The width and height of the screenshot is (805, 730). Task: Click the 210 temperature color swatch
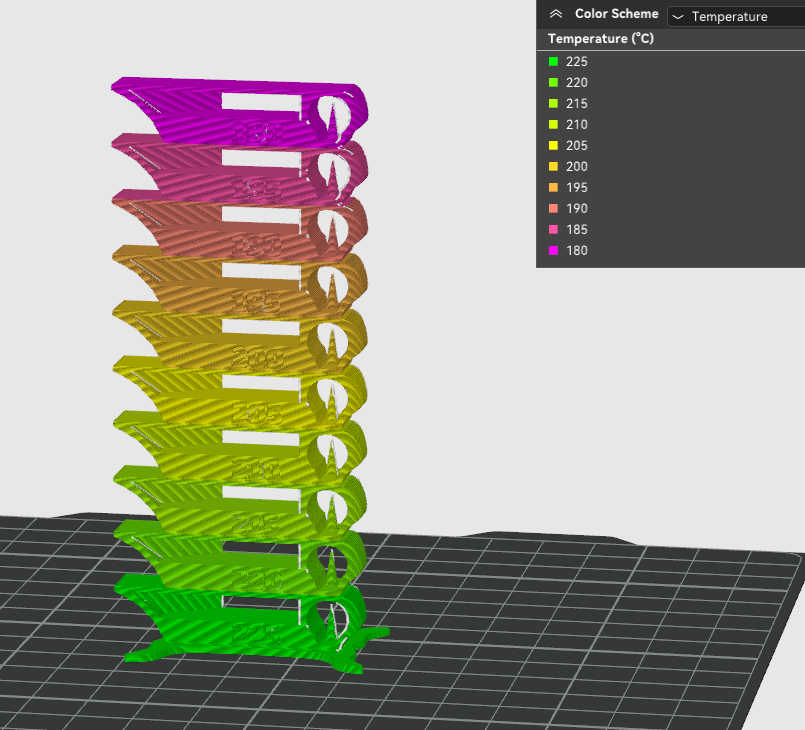coord(553,125)
